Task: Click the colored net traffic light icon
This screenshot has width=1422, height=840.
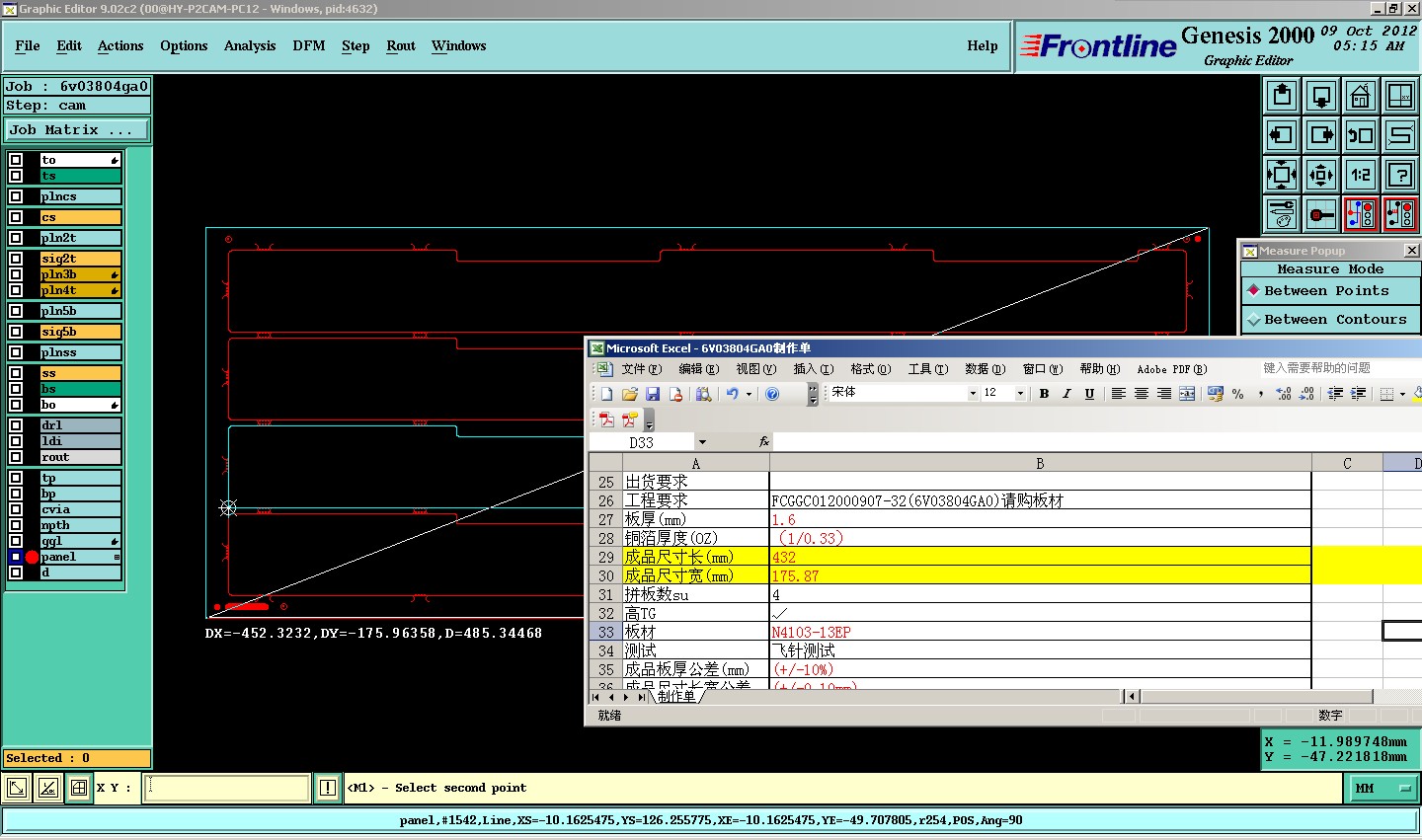Action: [x=1361, y=214]
